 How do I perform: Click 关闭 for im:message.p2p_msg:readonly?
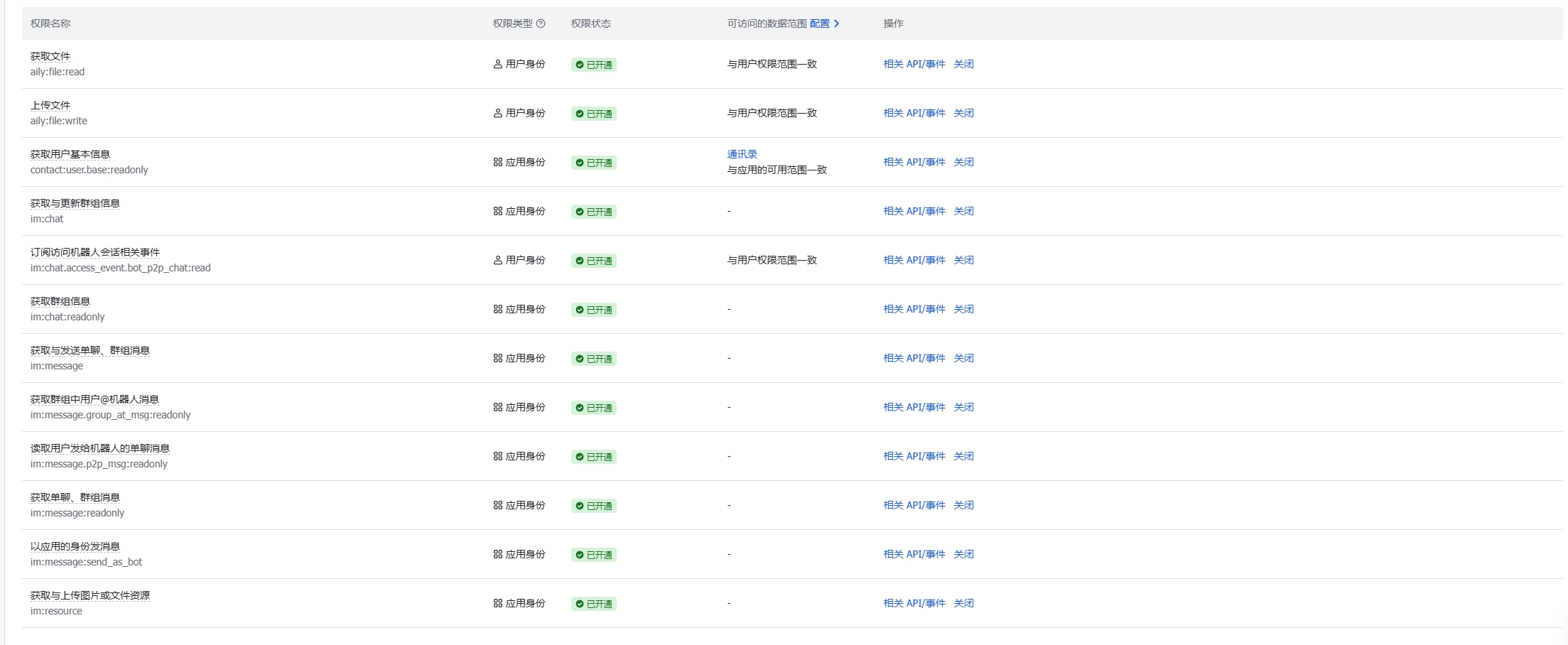click(x=963, y=456)
